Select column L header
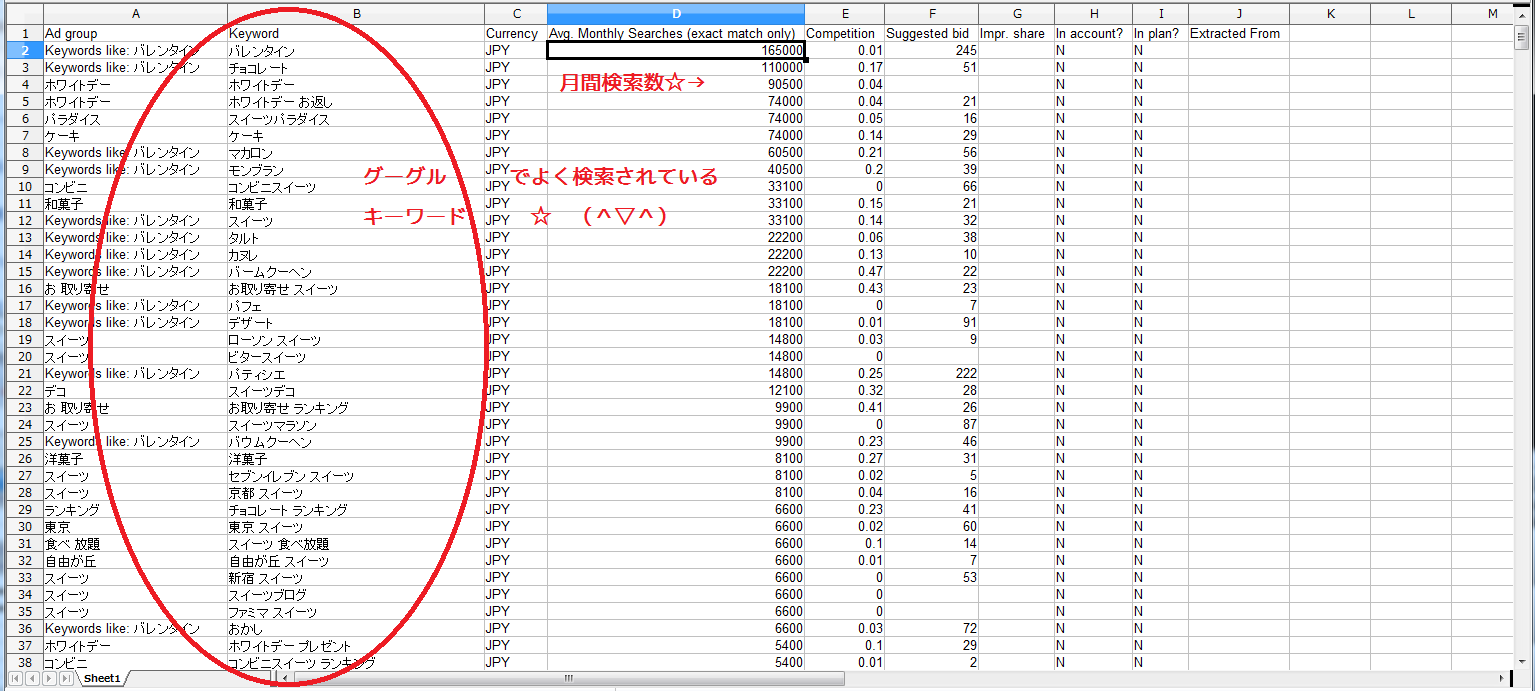The height and width of the screenshot is (691, 1535). (x=1411, y=13)
